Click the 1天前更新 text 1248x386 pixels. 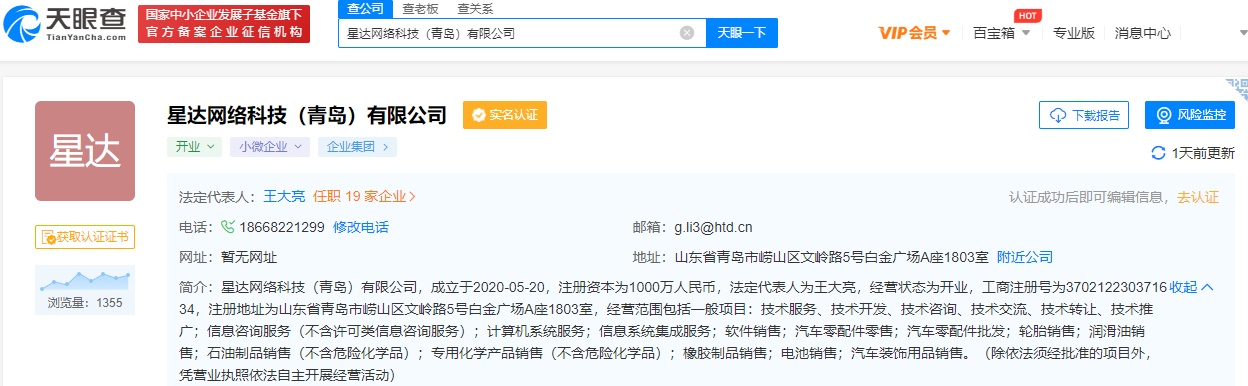1203,153
